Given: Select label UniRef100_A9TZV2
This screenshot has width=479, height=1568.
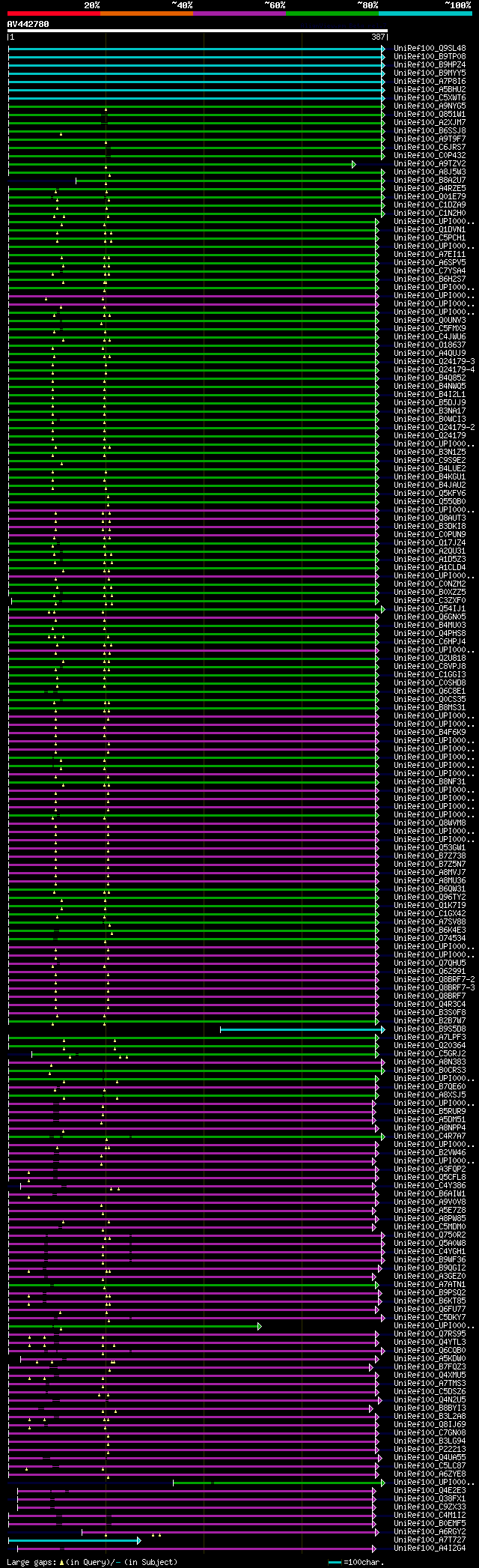Looking at the screenshot, I should point(430,164).
